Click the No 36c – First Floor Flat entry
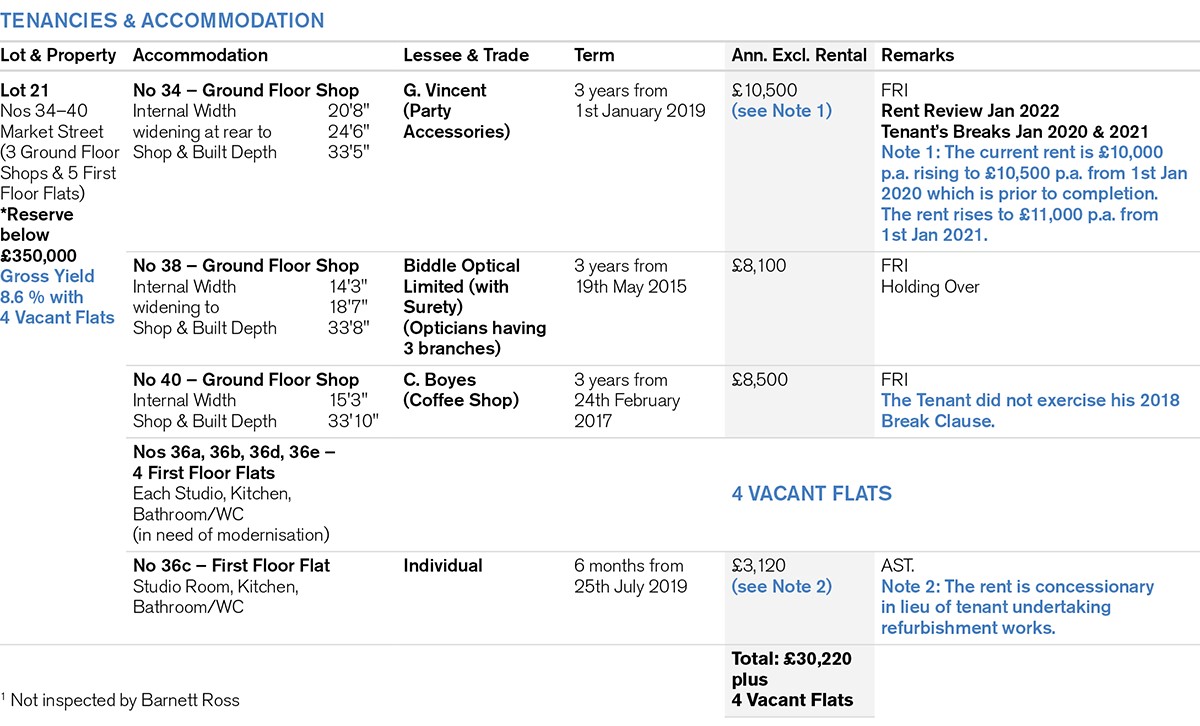Screen dimensions: 1200x726 (231, 565)
